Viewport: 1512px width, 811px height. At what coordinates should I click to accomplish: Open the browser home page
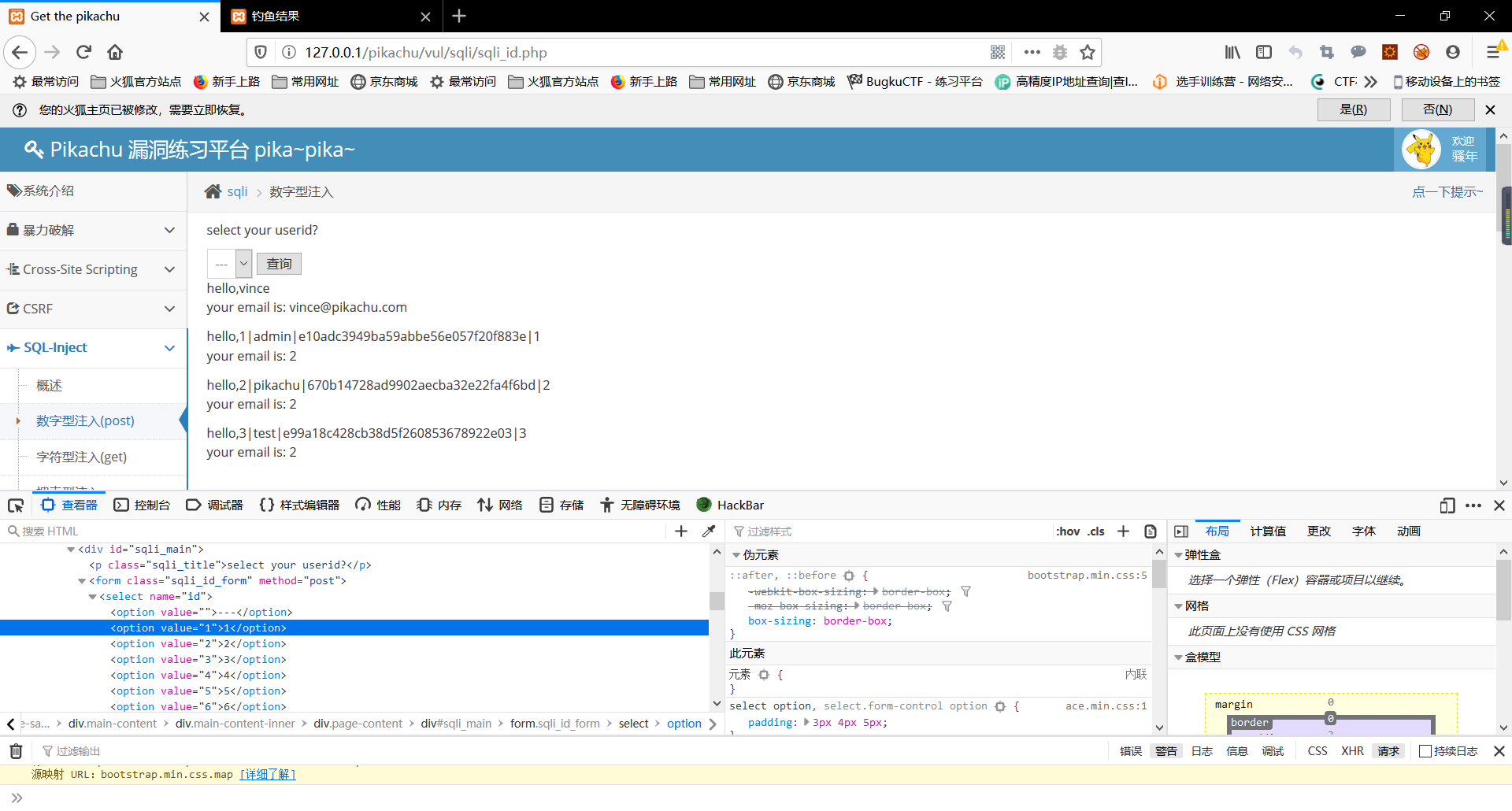point(115,52)
